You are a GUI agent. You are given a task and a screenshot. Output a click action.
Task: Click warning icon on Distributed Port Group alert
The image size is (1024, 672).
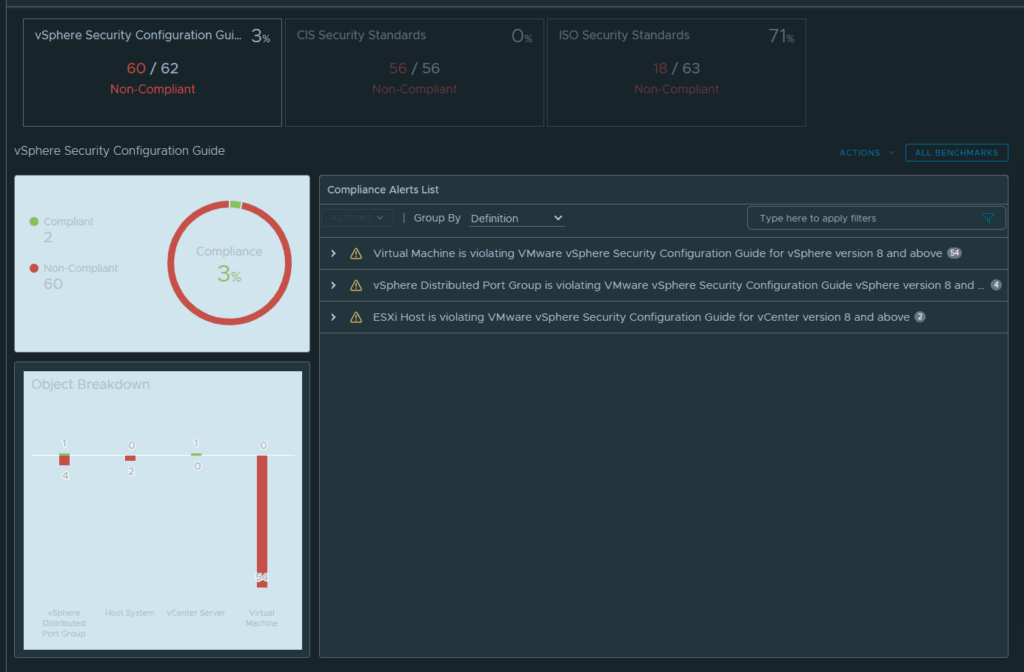[x=356, y=285]
